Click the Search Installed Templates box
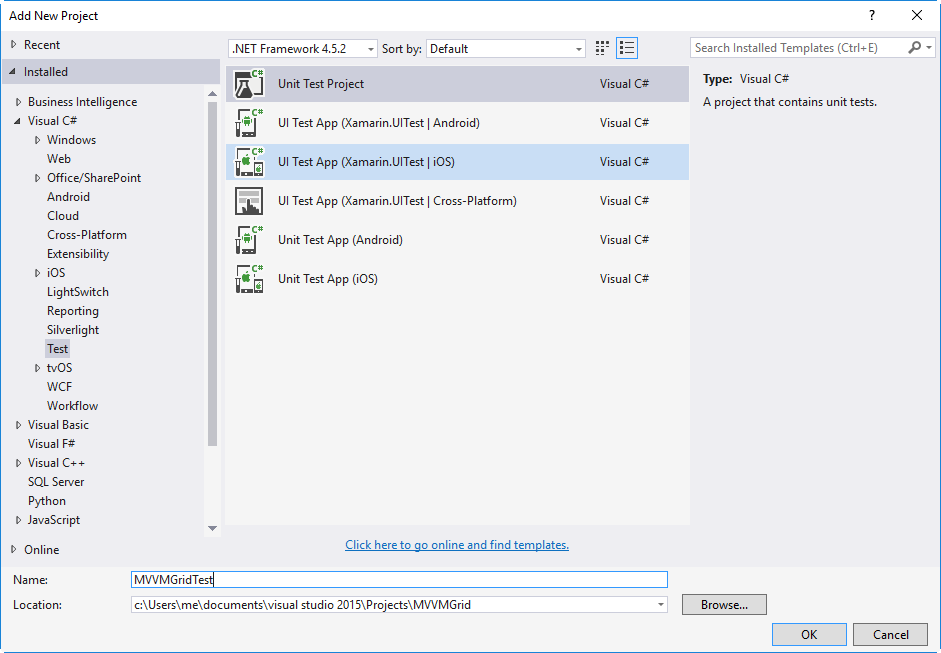 (x=799, y=47)
